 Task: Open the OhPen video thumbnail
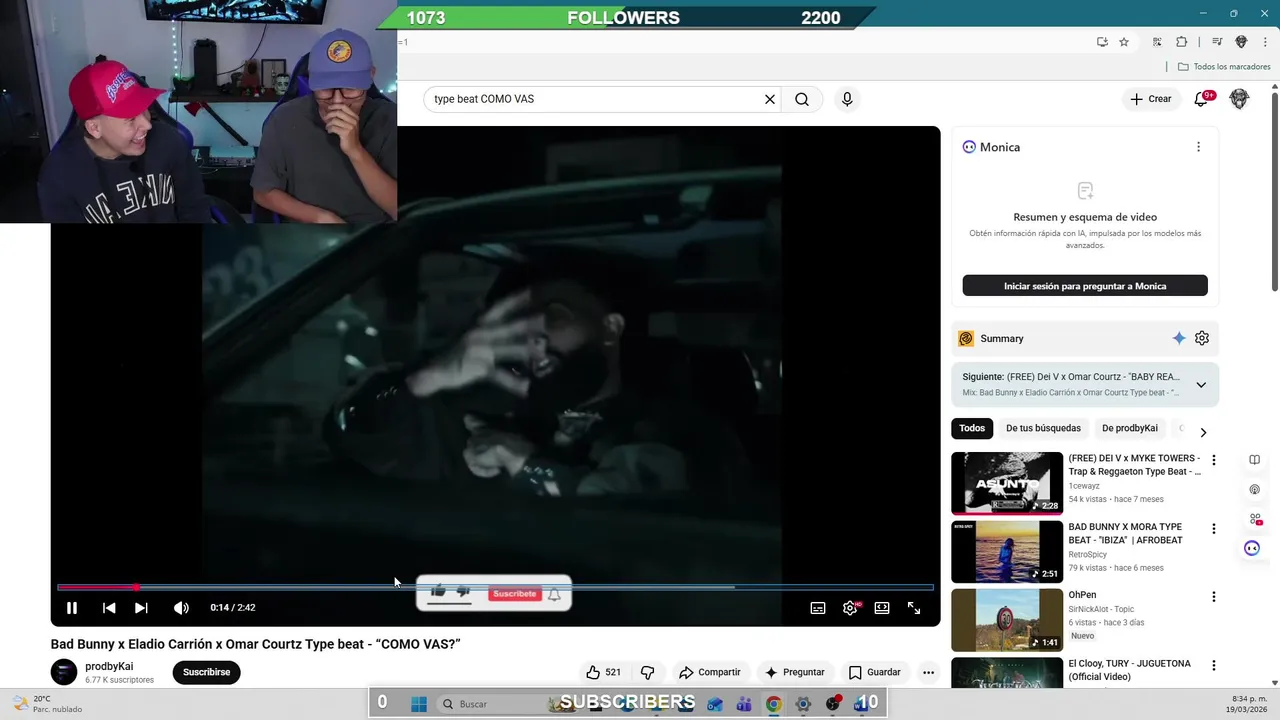1007,620
